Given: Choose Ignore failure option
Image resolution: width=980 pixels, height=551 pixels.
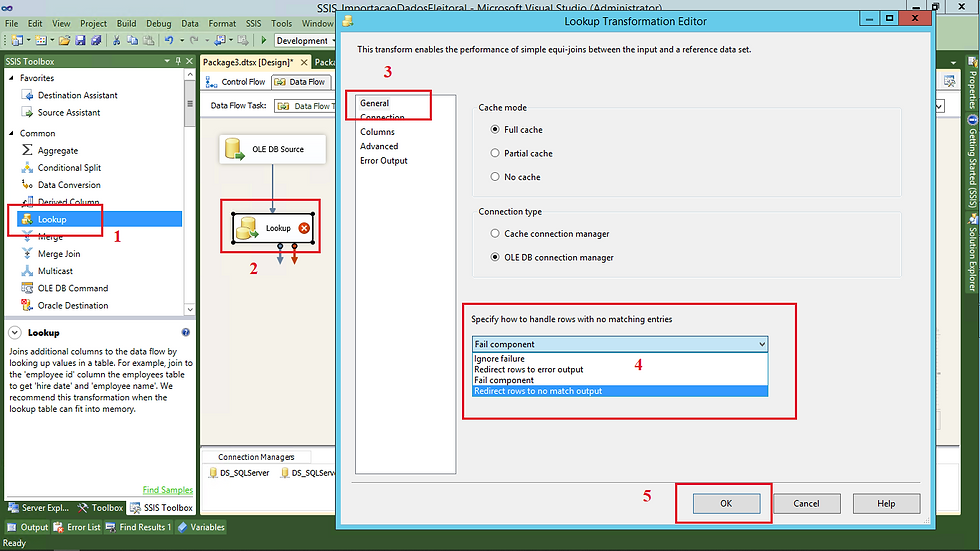Looking at the screenshot, I should pos(620,359).
